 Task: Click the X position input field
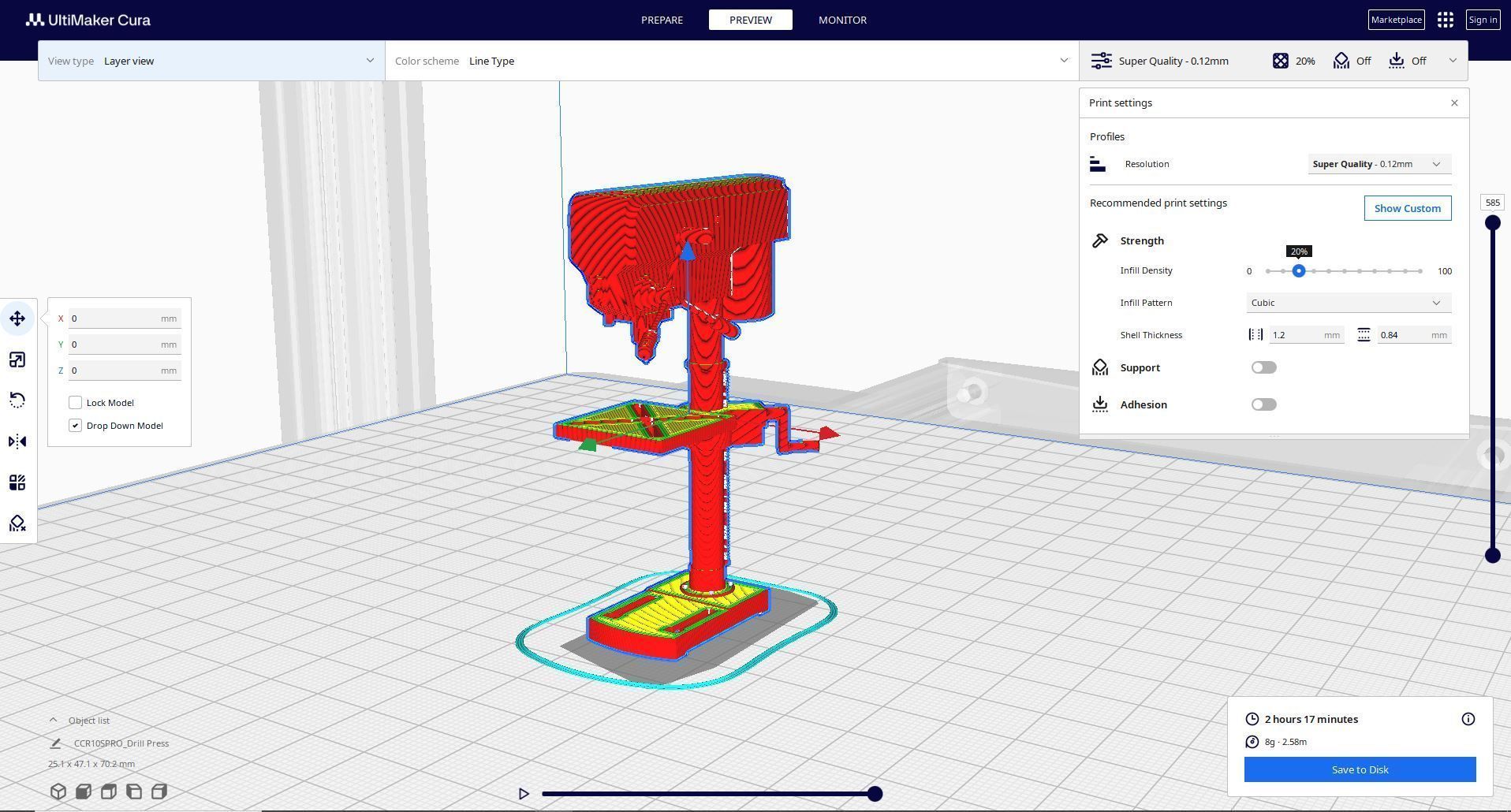pyautogui.click(x=125, y=318)
